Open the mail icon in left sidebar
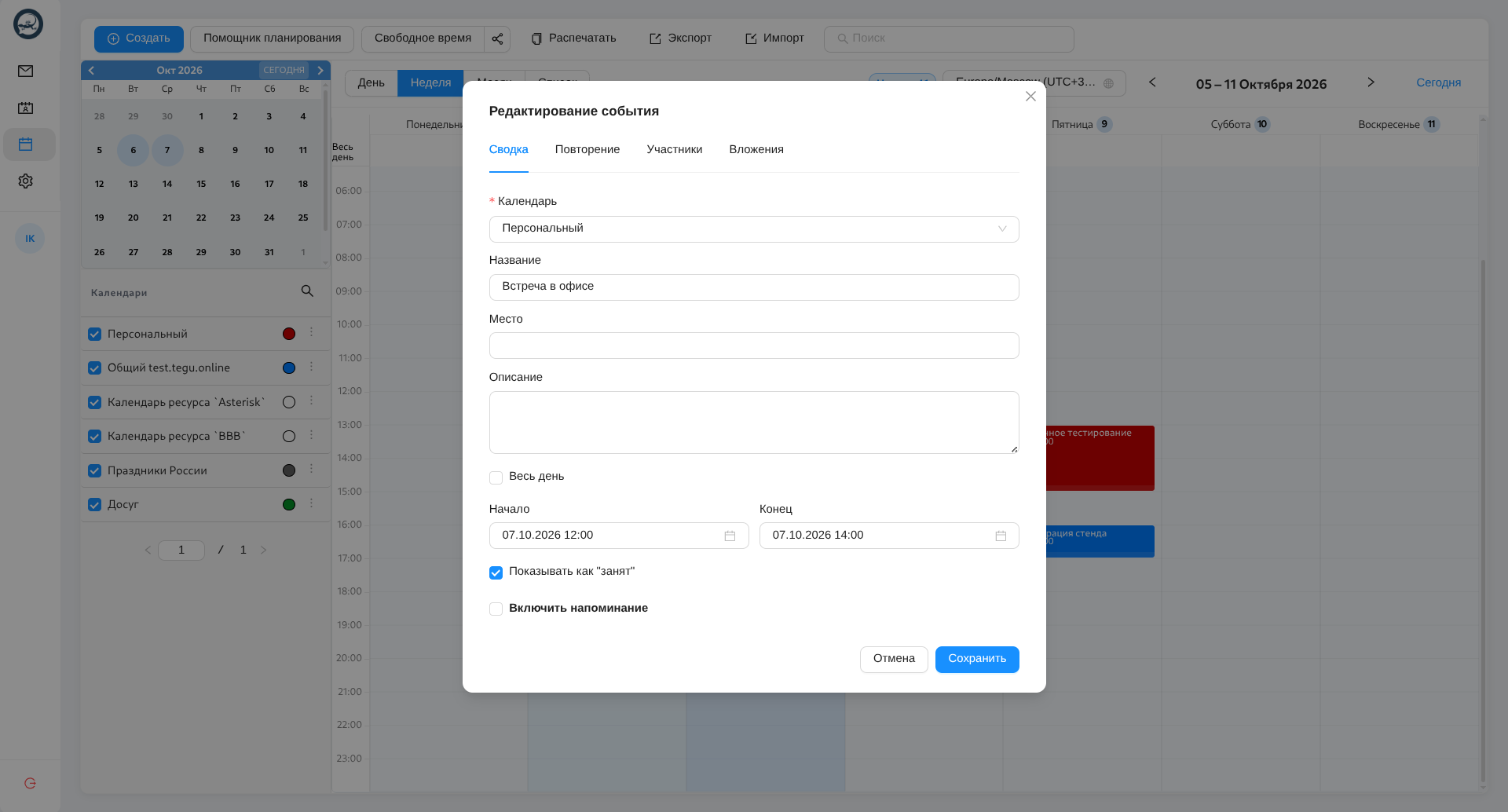 (x=26, y=71)
